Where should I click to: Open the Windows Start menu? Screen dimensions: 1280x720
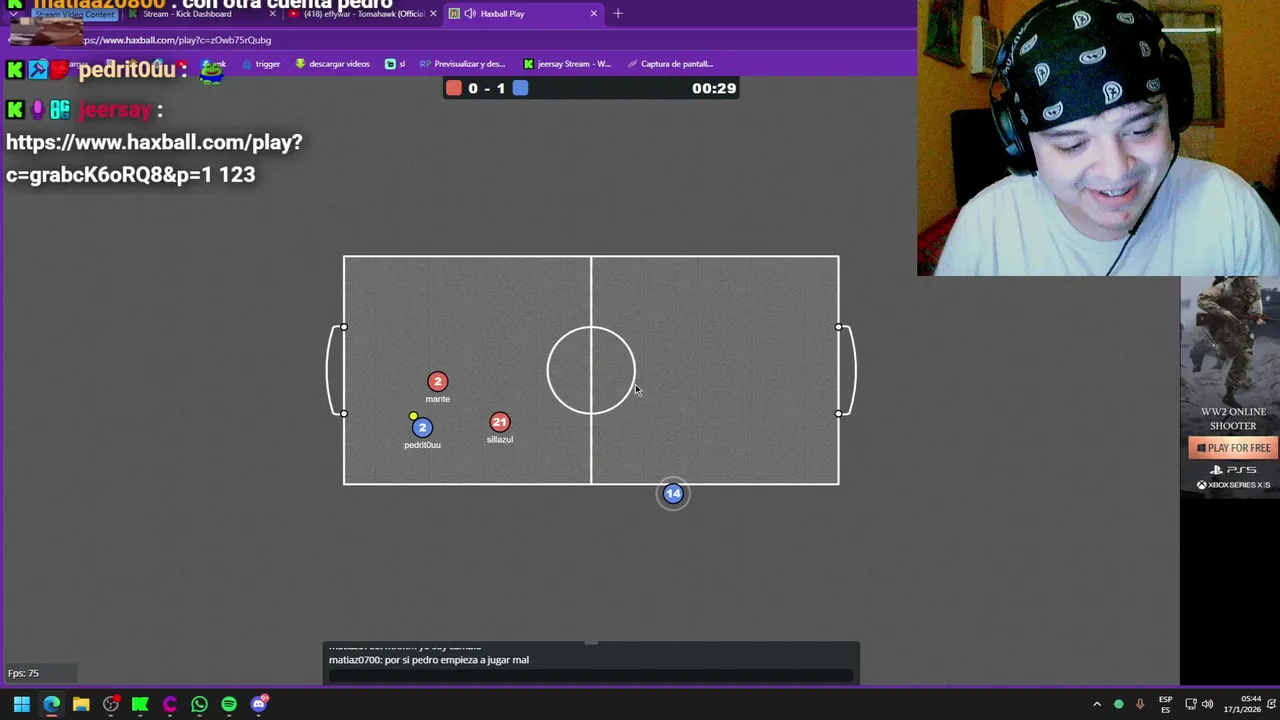click(x=21, y=704)
